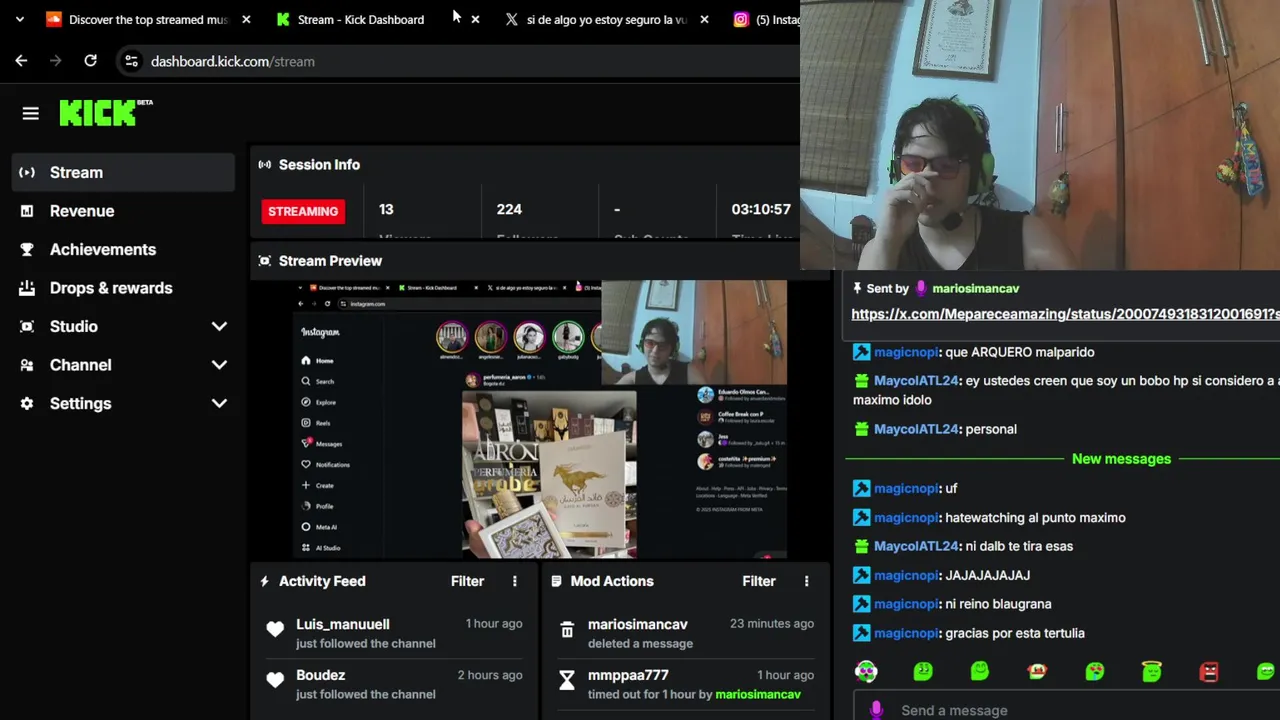Go back with the browser back arrow
Screen dimensions: 1280x720
coord(21,61)
